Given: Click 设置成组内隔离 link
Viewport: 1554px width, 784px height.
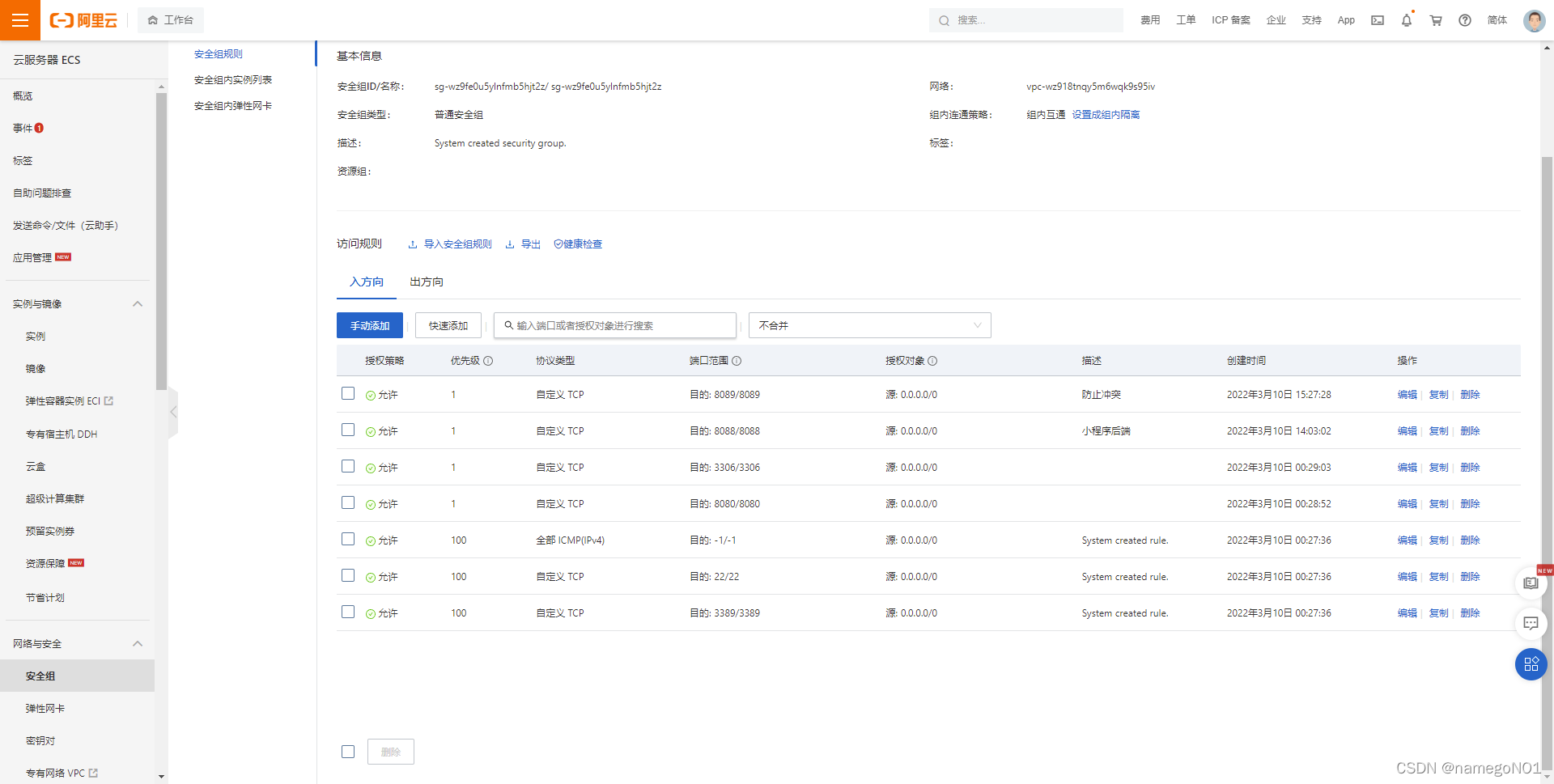Looking at the screenshot, I should [1106, 115].
